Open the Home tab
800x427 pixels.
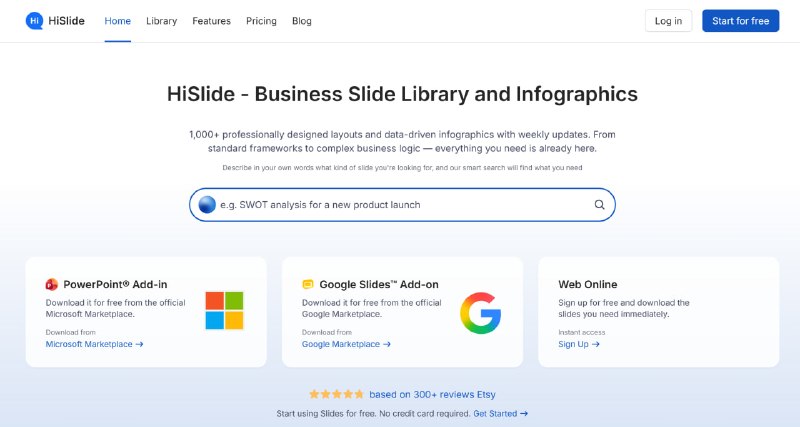pos(118,21)
